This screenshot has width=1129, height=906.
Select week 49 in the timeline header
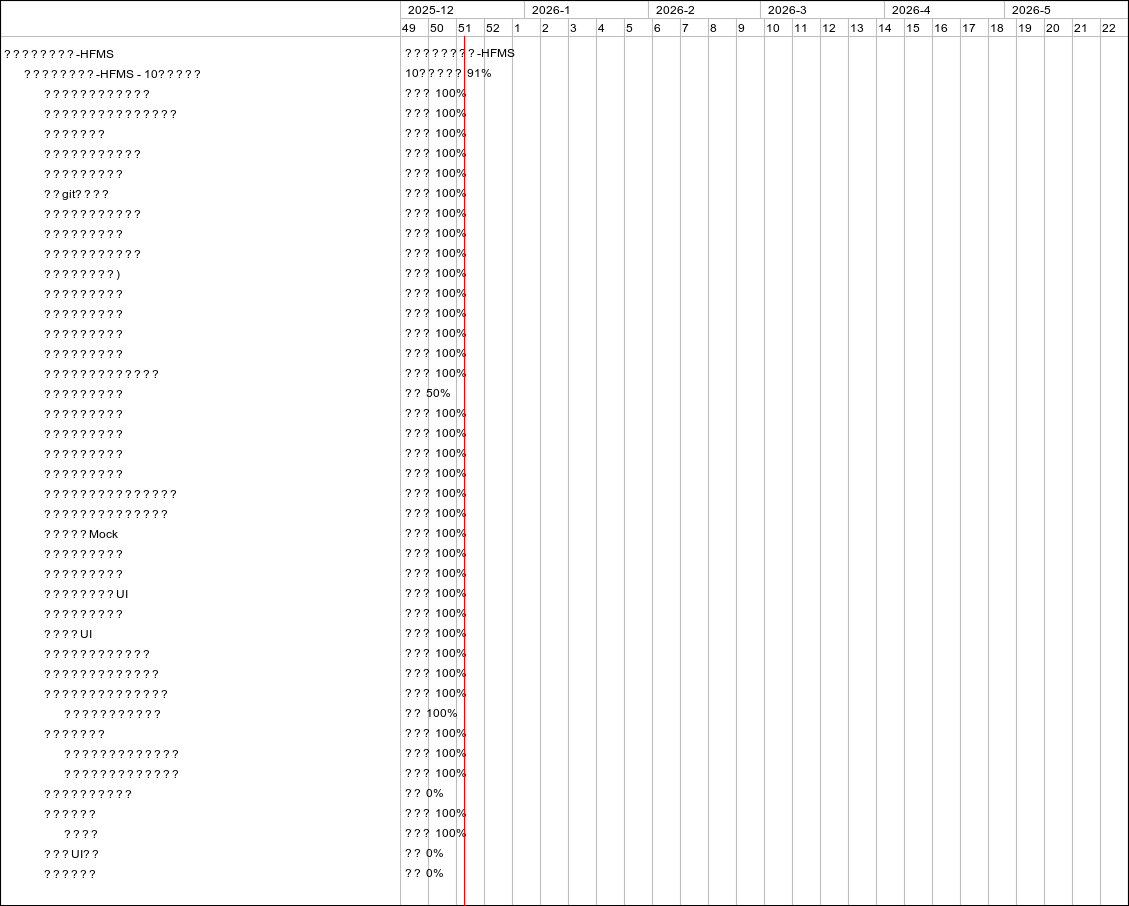click(x=409, y=28)
